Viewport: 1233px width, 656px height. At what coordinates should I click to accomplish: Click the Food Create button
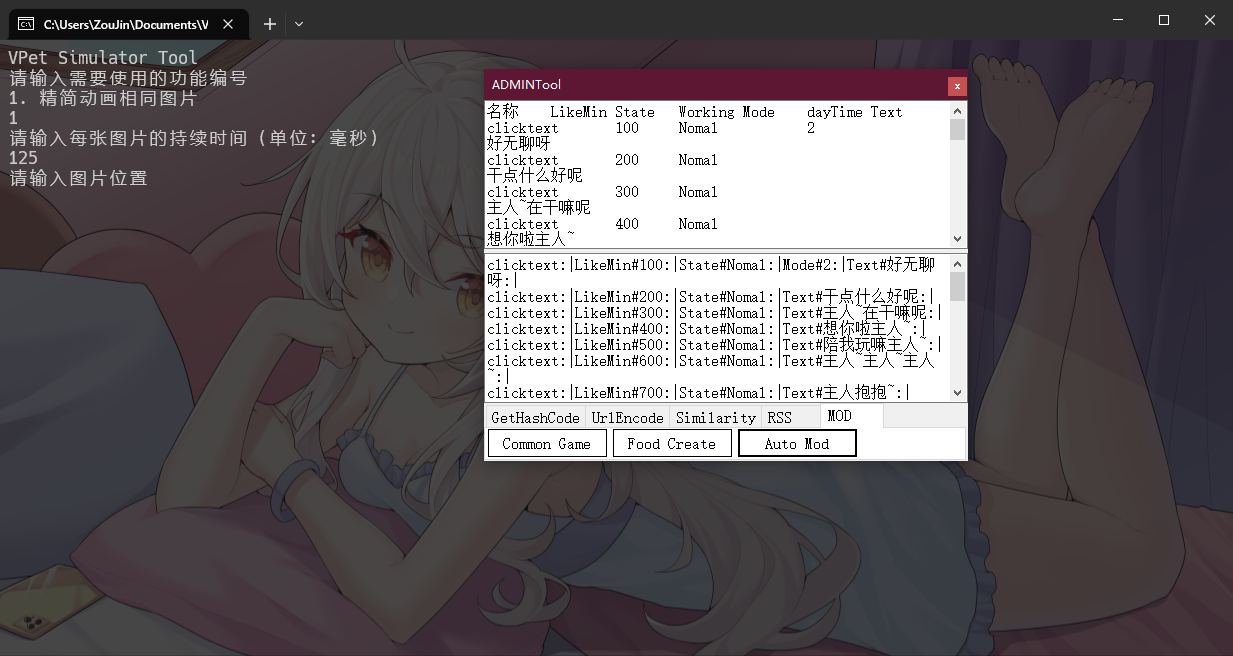tap(672, 444)
